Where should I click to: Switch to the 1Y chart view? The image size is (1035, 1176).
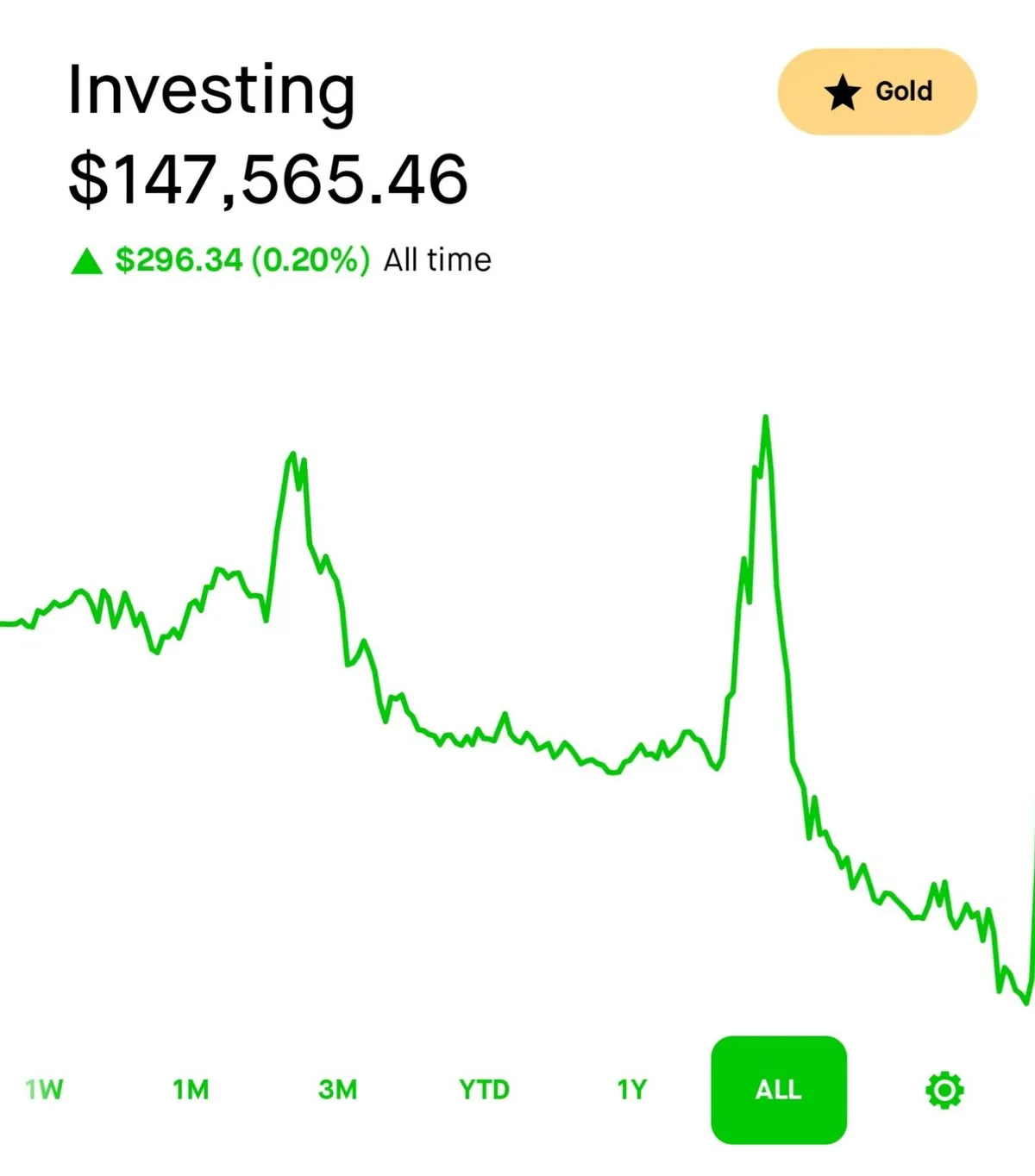[631, 1090]
